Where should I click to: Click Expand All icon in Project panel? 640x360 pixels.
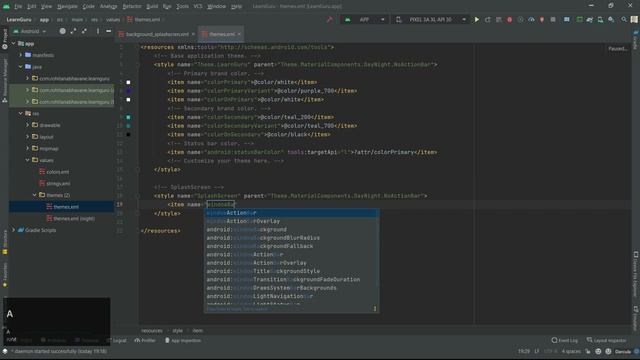pyautogui.click(x=73, y=31)
